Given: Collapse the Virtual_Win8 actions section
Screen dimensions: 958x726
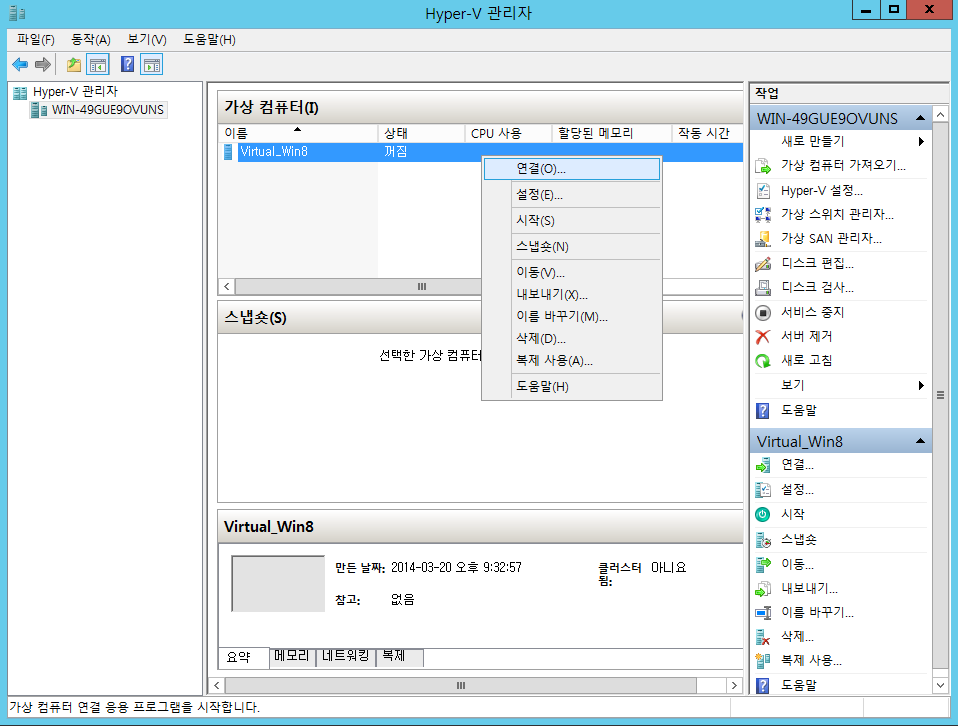Looking at the screenshot, I should point(920,441).
